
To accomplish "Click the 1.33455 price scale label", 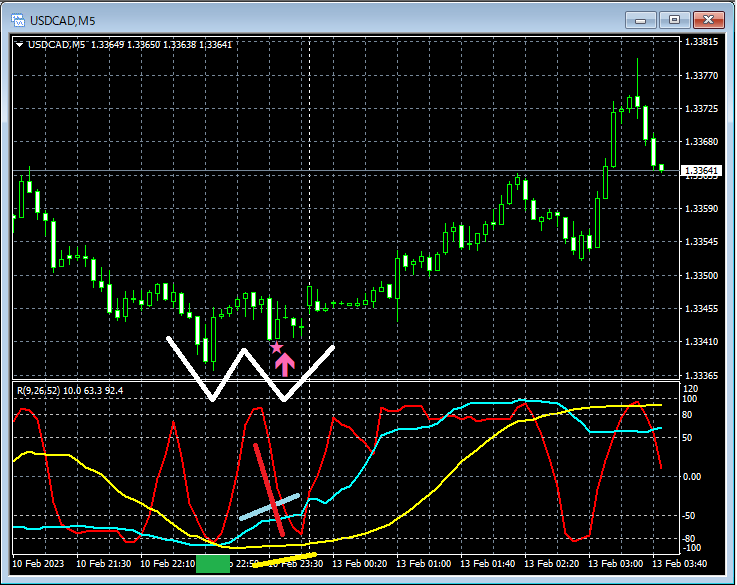I will click(702, 308).
